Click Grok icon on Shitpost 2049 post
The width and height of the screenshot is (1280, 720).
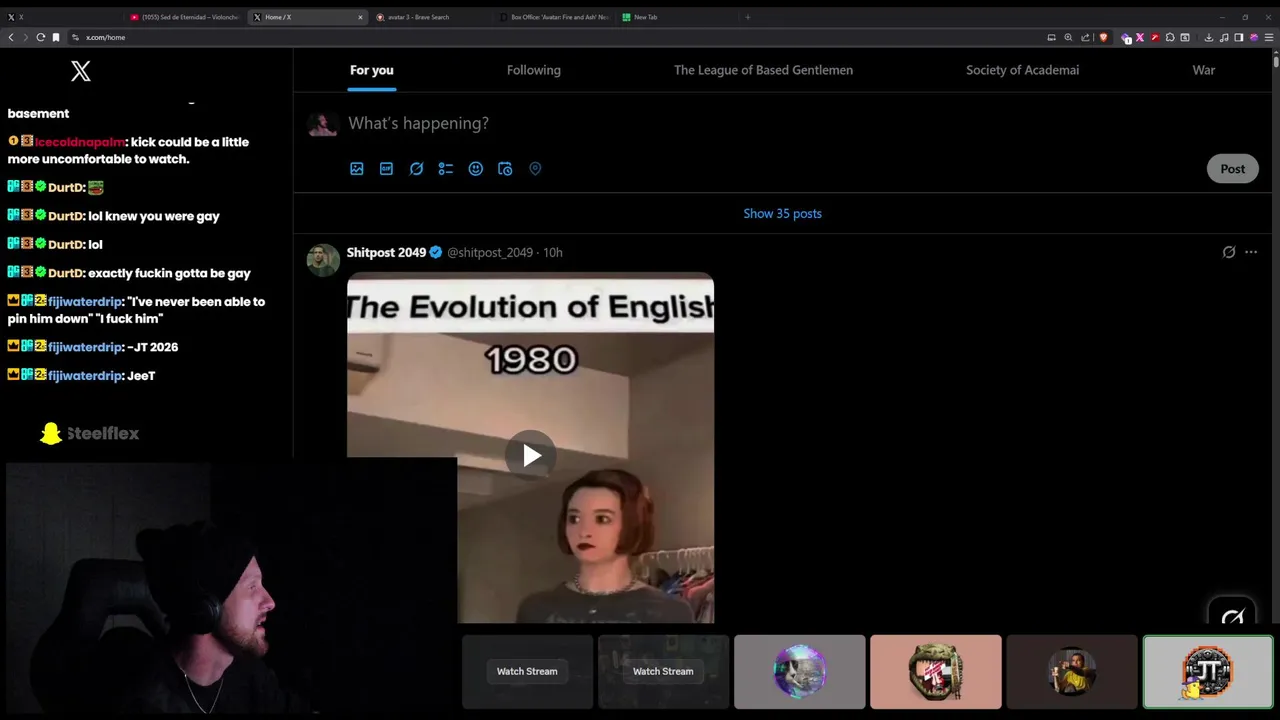click(1229, 252)
